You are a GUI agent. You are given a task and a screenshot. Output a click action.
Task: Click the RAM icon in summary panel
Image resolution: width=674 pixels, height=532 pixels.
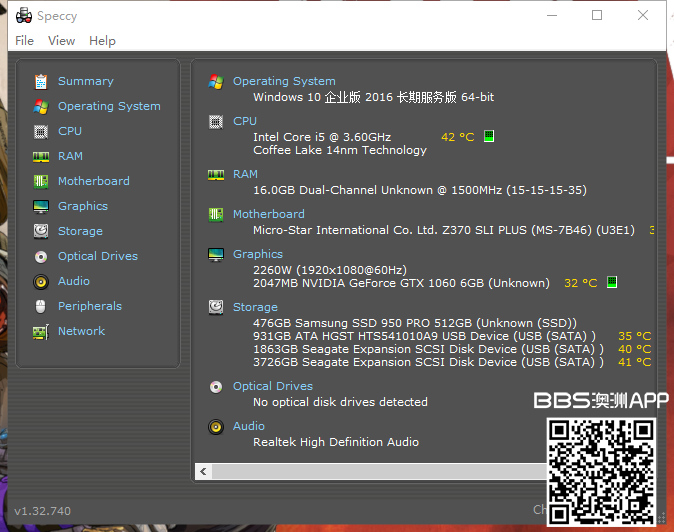click(x=216, y=175)
